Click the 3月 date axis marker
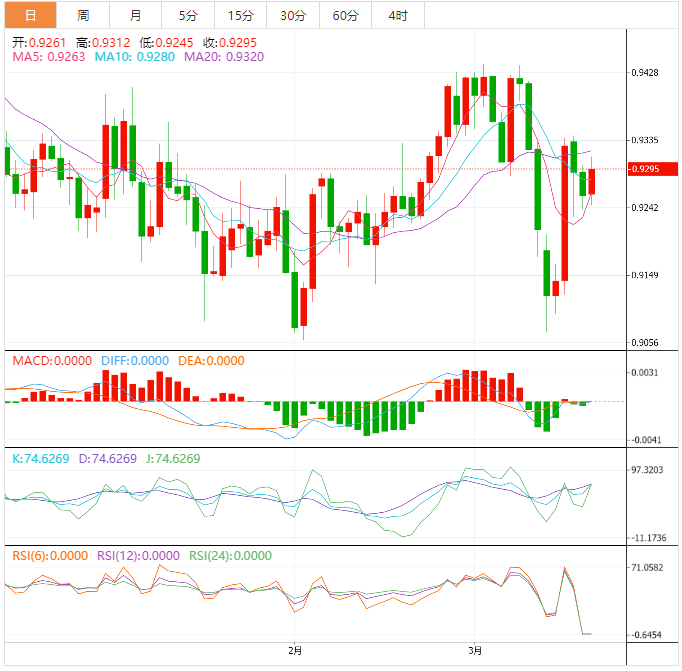 click(x=475, y=651)
